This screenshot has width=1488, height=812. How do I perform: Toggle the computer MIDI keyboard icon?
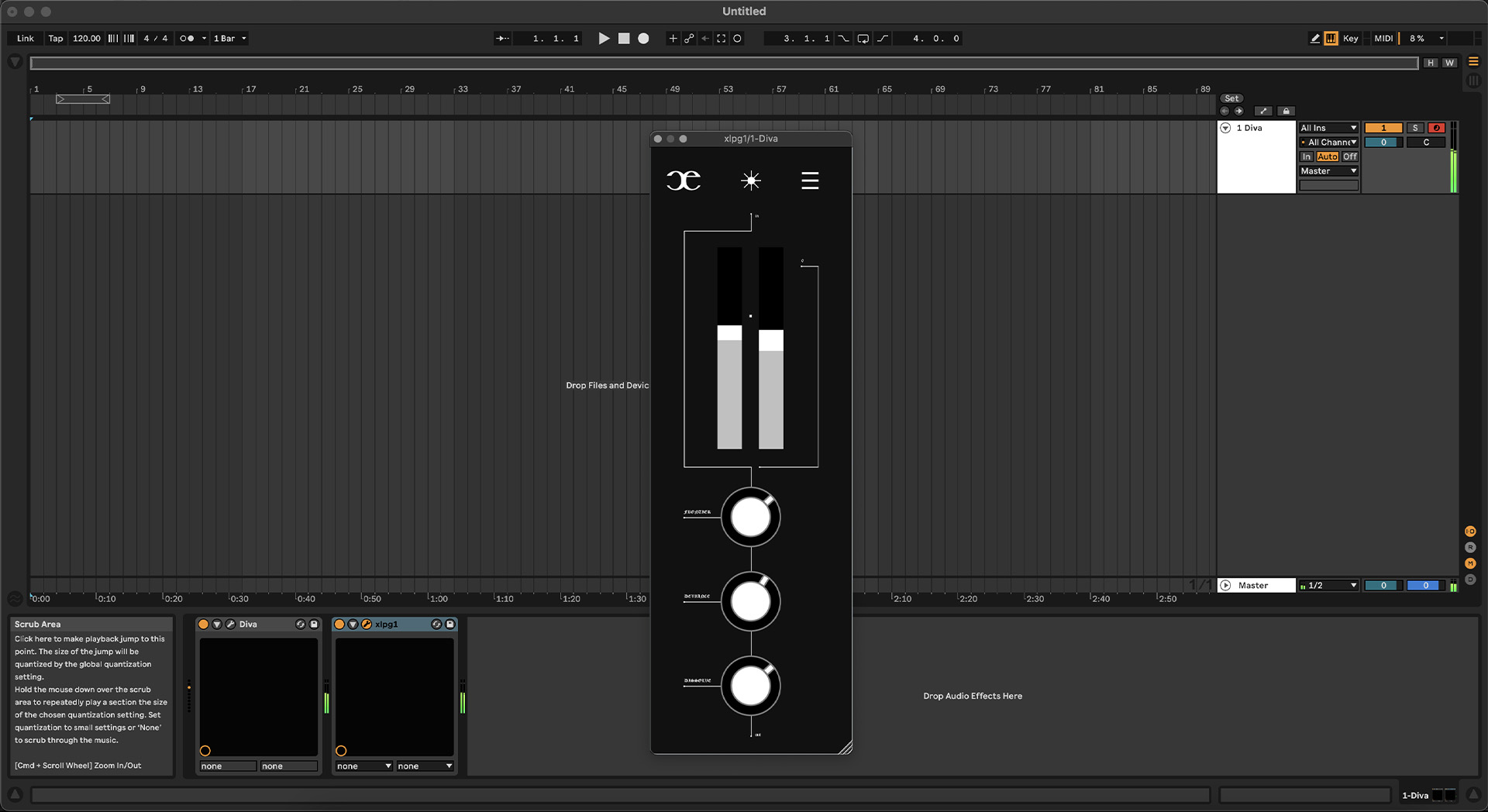(x=1330, y=38)
